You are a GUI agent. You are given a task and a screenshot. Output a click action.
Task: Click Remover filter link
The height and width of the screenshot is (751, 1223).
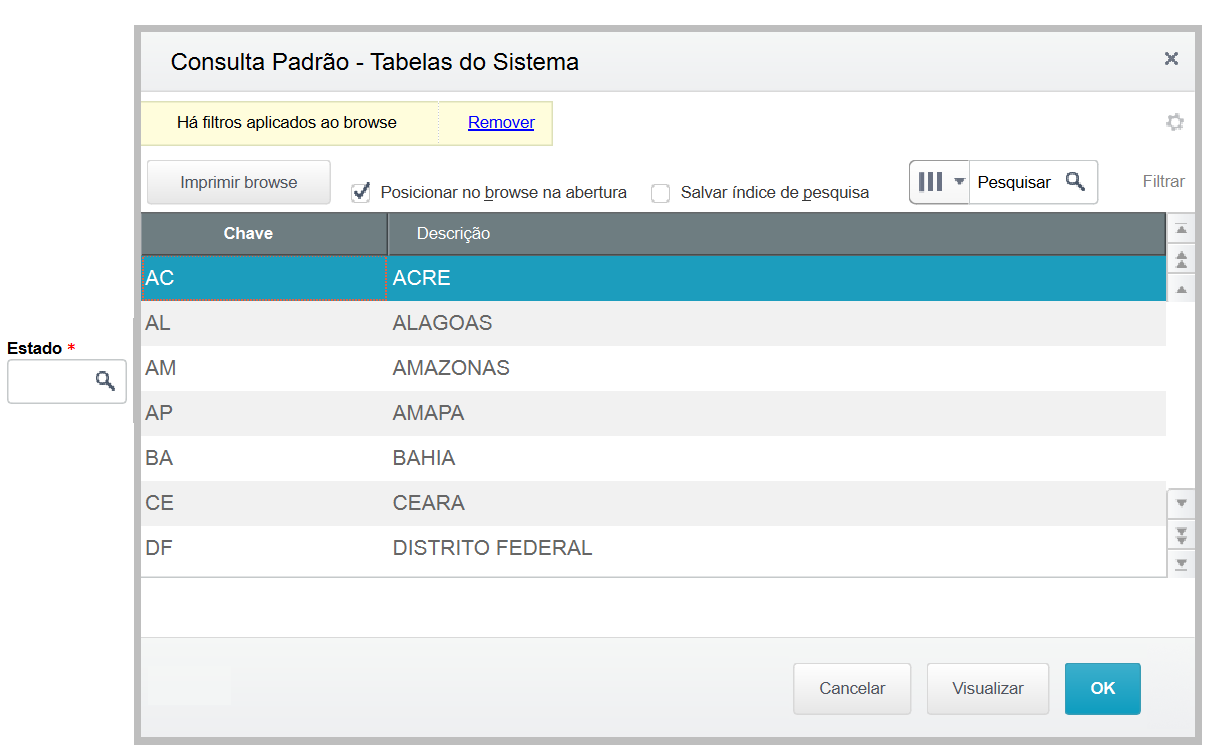(501, 123)
